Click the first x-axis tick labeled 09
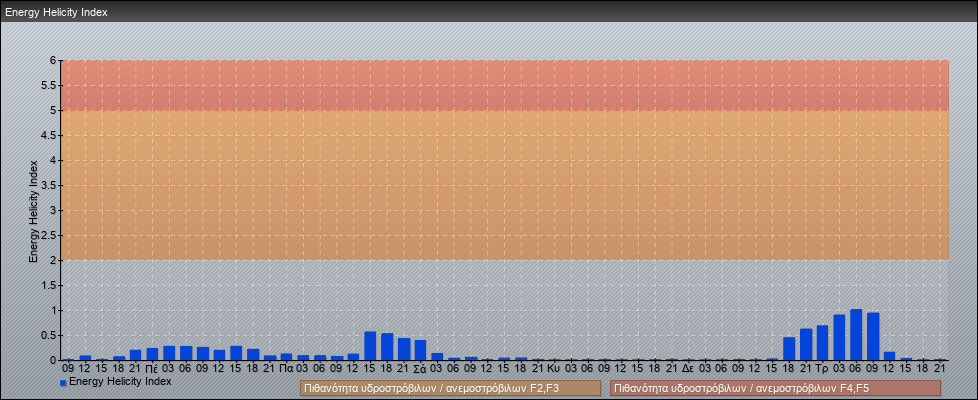The width and height of the screenshot is (978, 400). 68,368
